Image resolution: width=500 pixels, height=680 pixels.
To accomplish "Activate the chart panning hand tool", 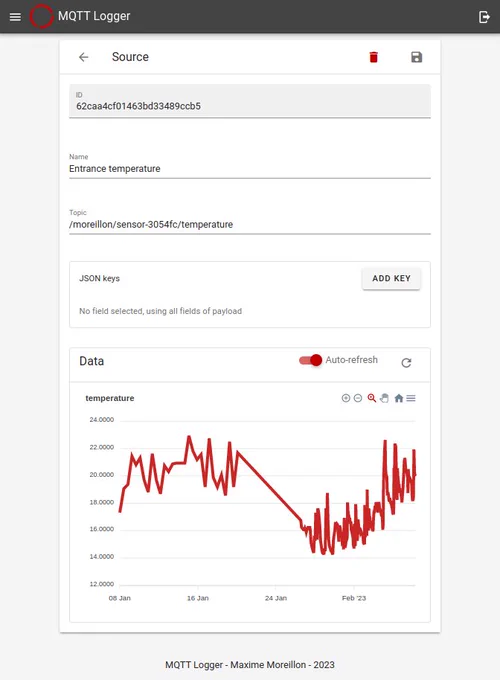I will point(385,398).
